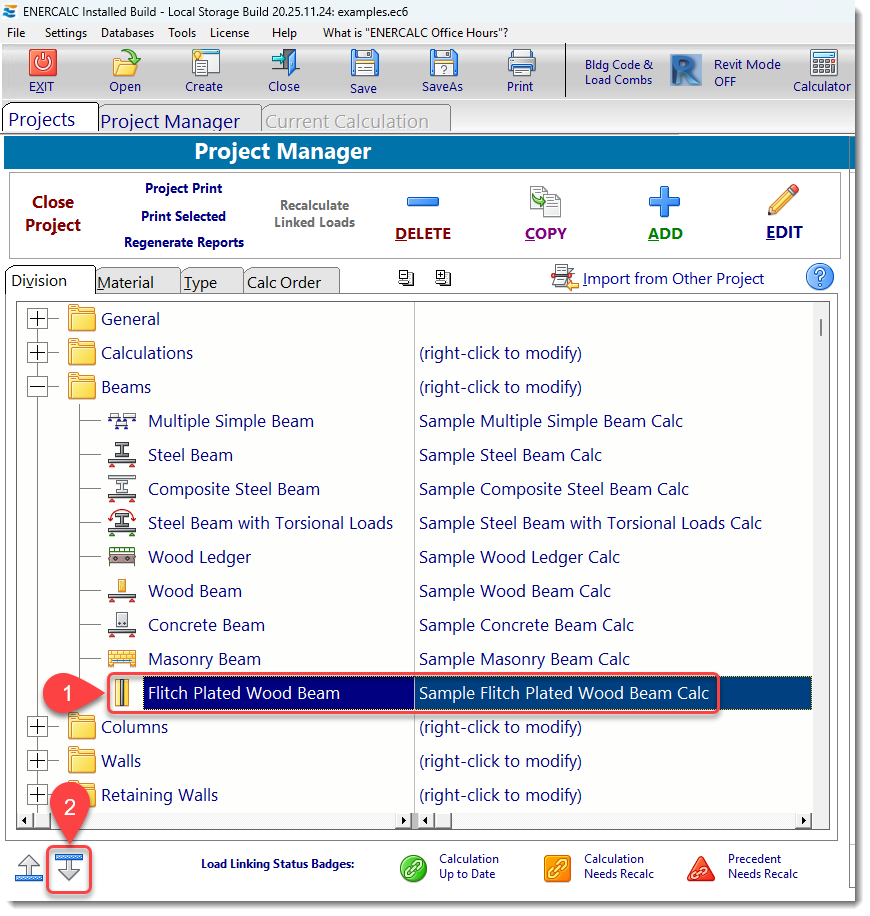This screenshot has height=916, width=870.
Task: Open the Databases menu
Action: click(127, 32)
